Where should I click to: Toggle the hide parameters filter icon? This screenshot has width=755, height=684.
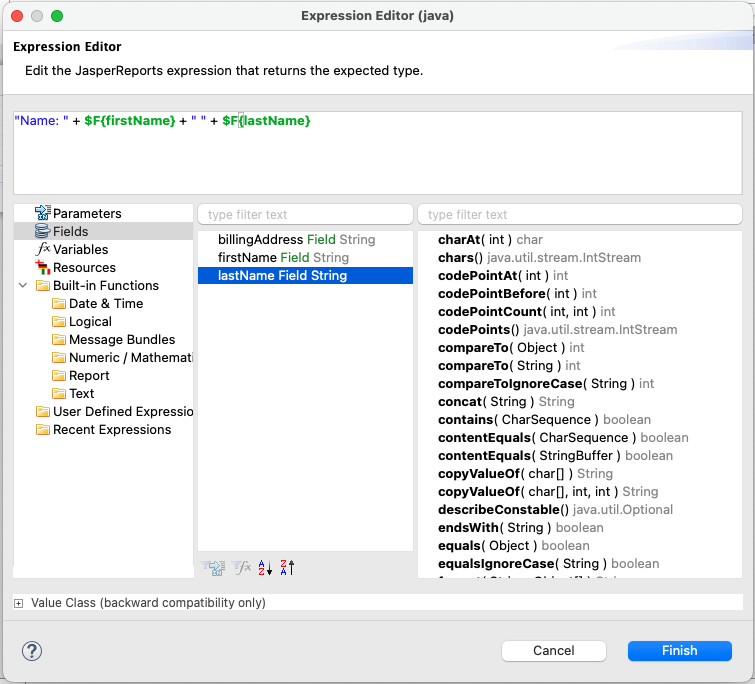click(x=213, y=567)
